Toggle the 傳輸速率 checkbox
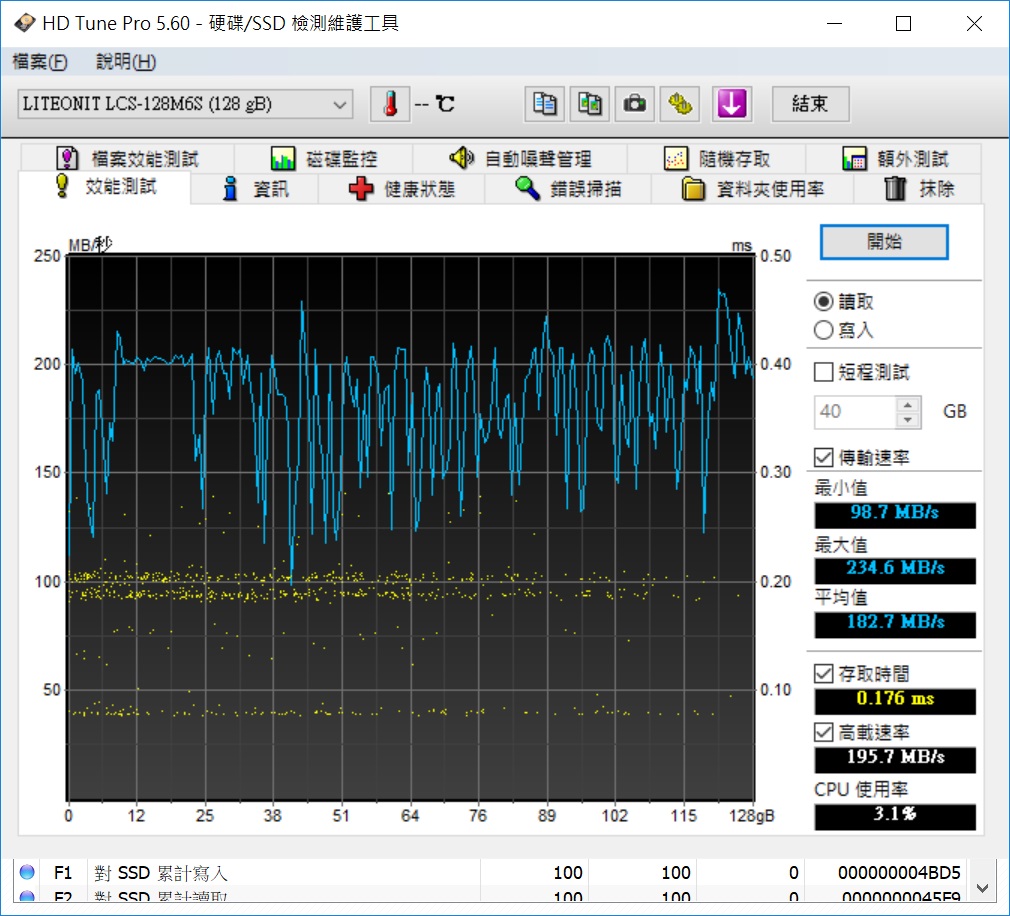 click(x=823, y=458)
